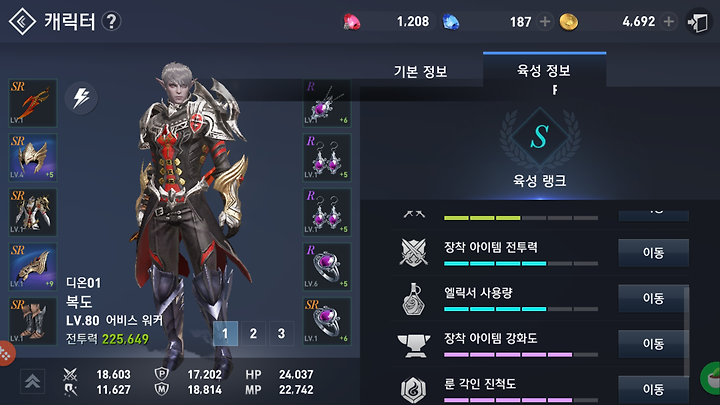The height and width of the screenshot is (405, 720).
Task: Select the SR winged helmet slot
Action: tap(33, 158)
